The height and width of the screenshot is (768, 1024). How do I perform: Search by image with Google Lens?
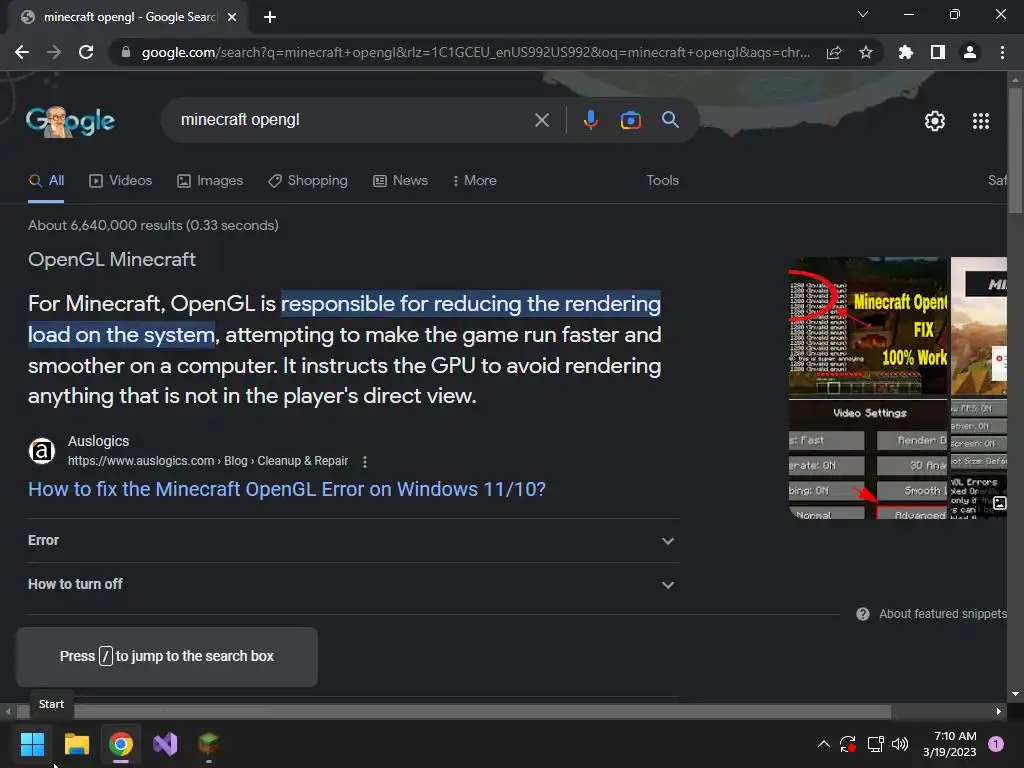point(630,120)
